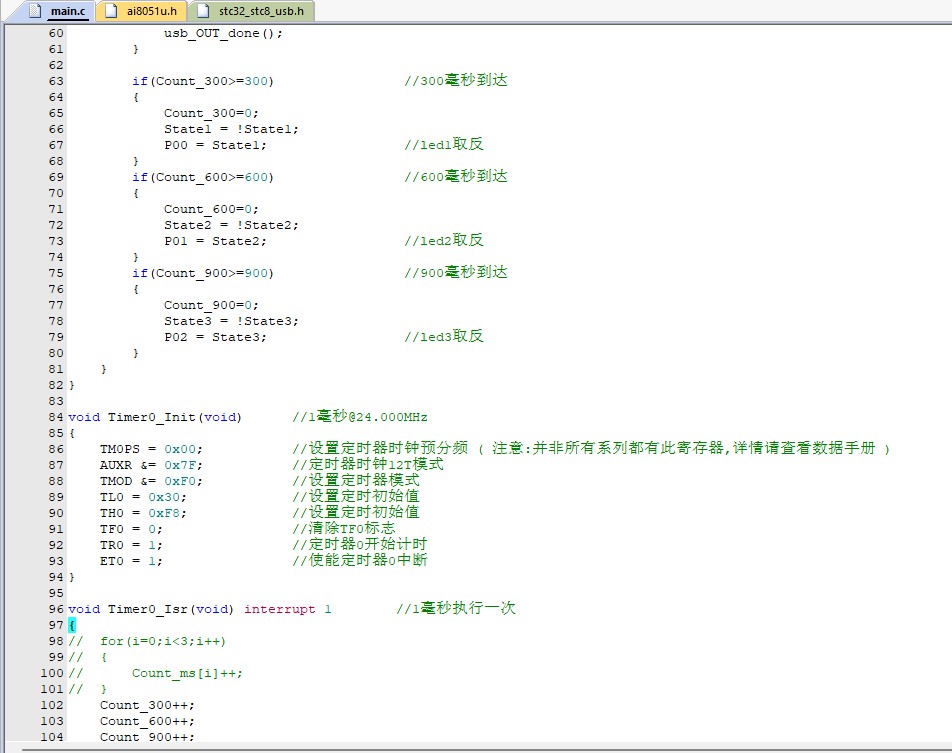The image size is (952, 753).
Task: Switch to the stc32_stc8_usb.h tab
Action: point(261,11)
